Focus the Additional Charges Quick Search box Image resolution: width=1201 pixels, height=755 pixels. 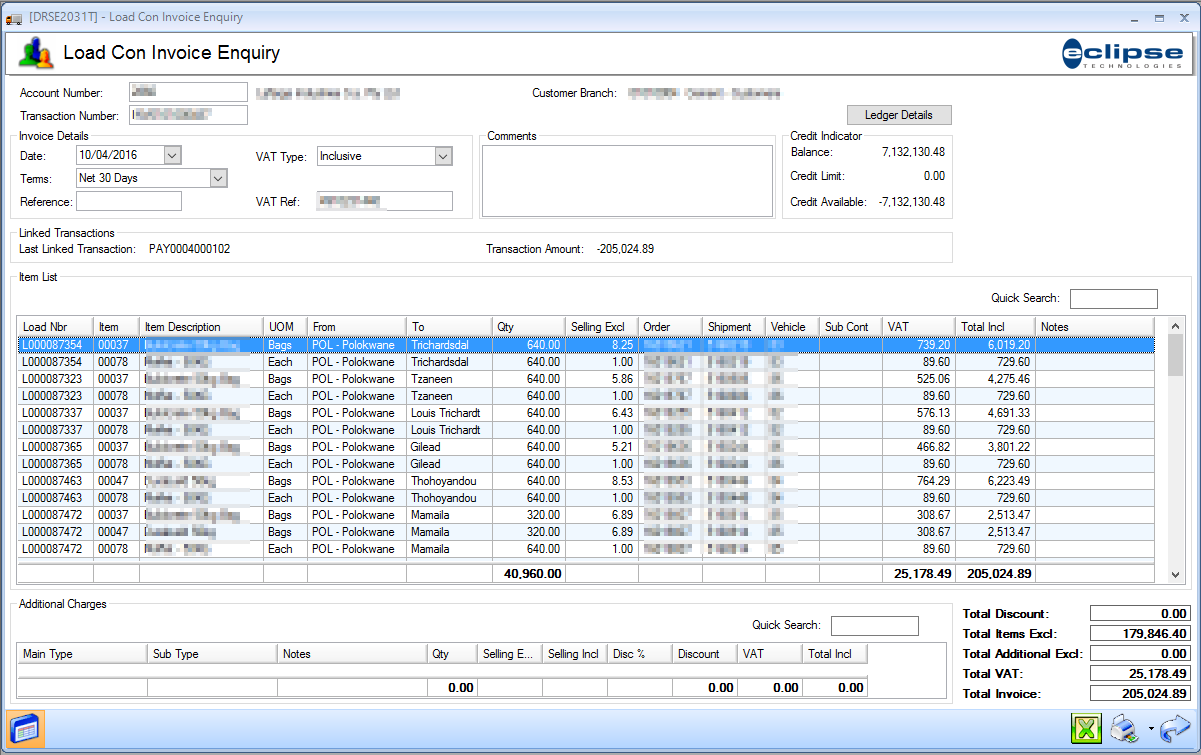(874, 626)
